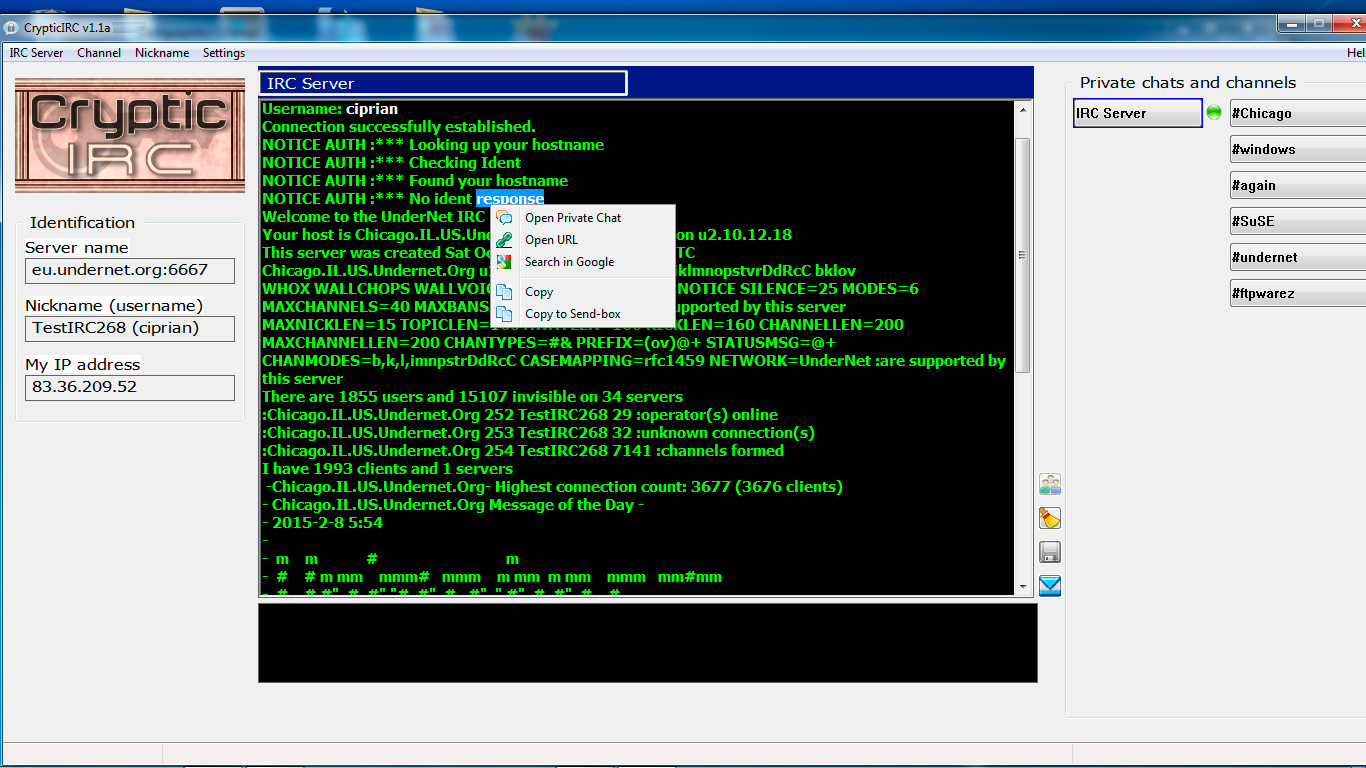Click 'There are 1855 users' line
1366x768 pixels.
473,397
